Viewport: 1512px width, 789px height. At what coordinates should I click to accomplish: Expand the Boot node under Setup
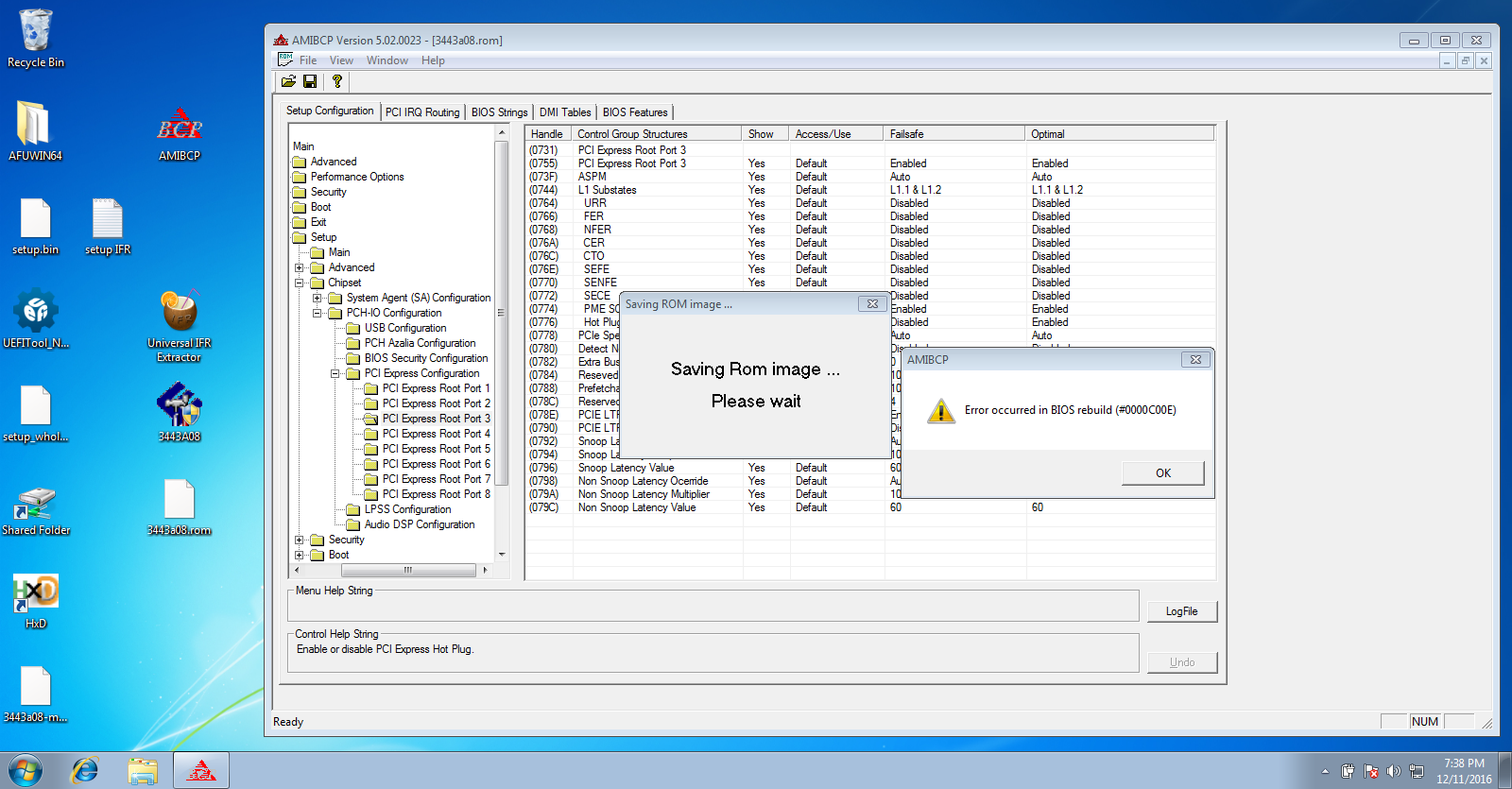click(300, 555)
